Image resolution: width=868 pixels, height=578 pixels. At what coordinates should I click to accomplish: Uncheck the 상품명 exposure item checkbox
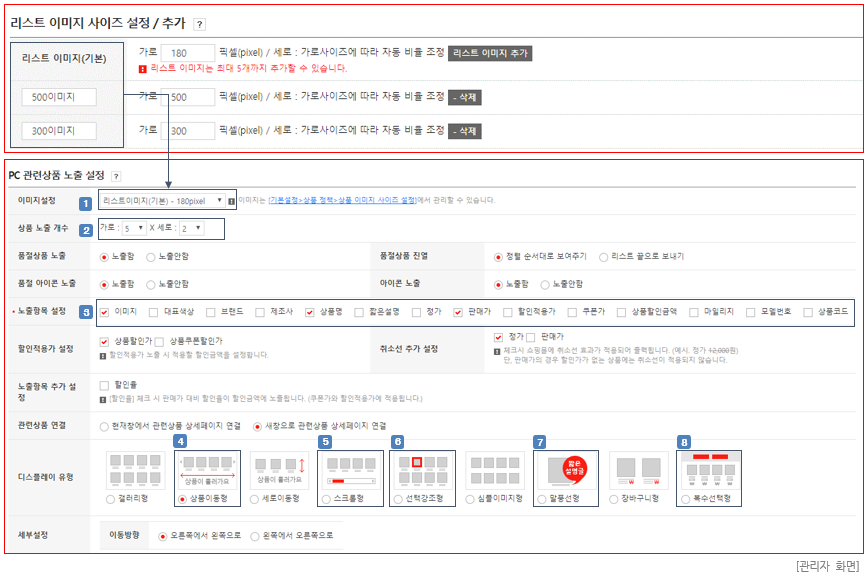(310, 312)
